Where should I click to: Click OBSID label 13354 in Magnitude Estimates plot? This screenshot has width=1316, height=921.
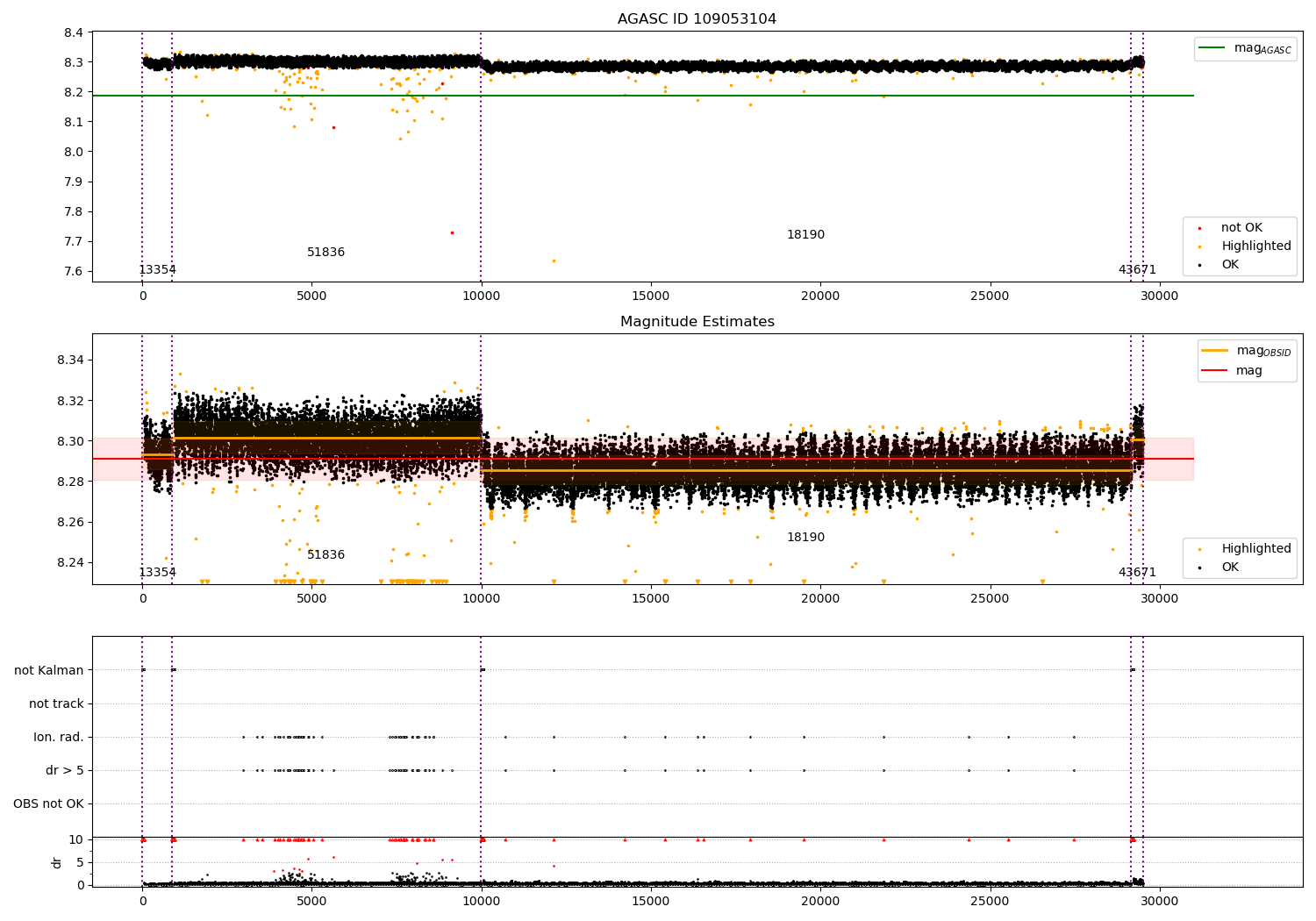tap(157, 573)
